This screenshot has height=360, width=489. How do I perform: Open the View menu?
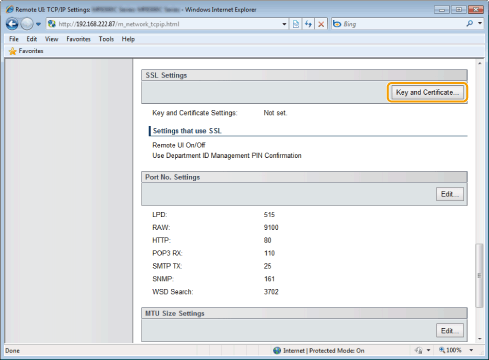51,39
